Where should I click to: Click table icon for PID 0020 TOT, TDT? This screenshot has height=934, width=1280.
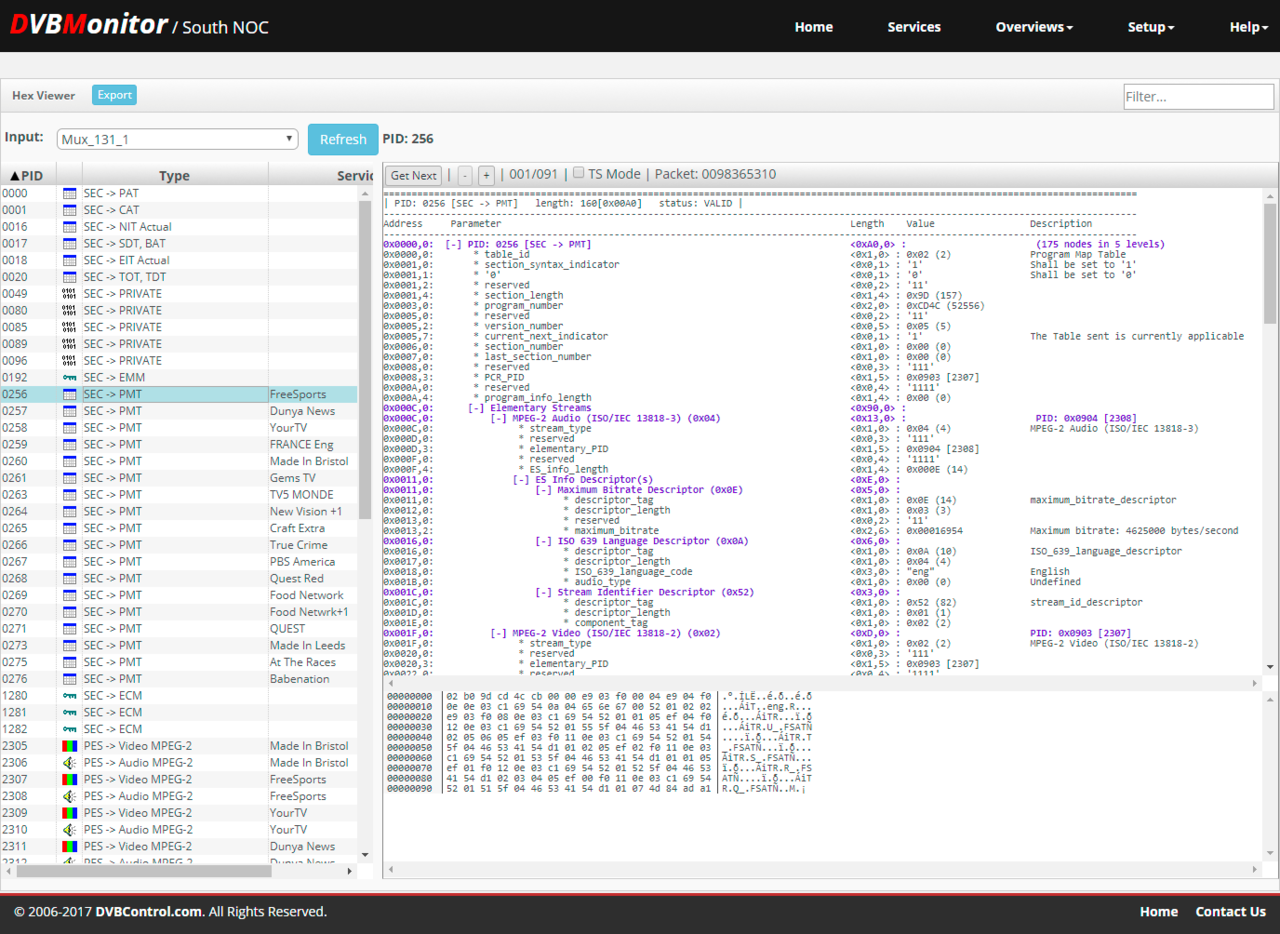pyautogui.click(x=70, y=277)
